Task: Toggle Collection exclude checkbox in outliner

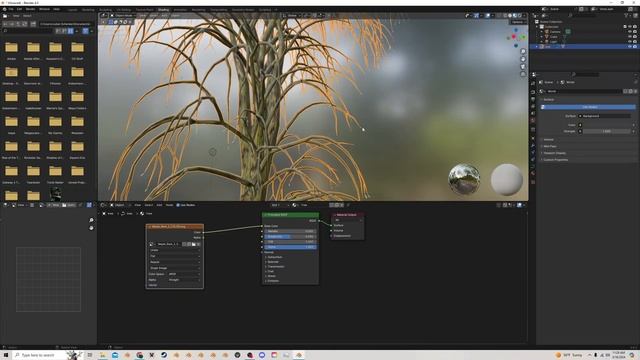Action: click(x=625, y=27)
